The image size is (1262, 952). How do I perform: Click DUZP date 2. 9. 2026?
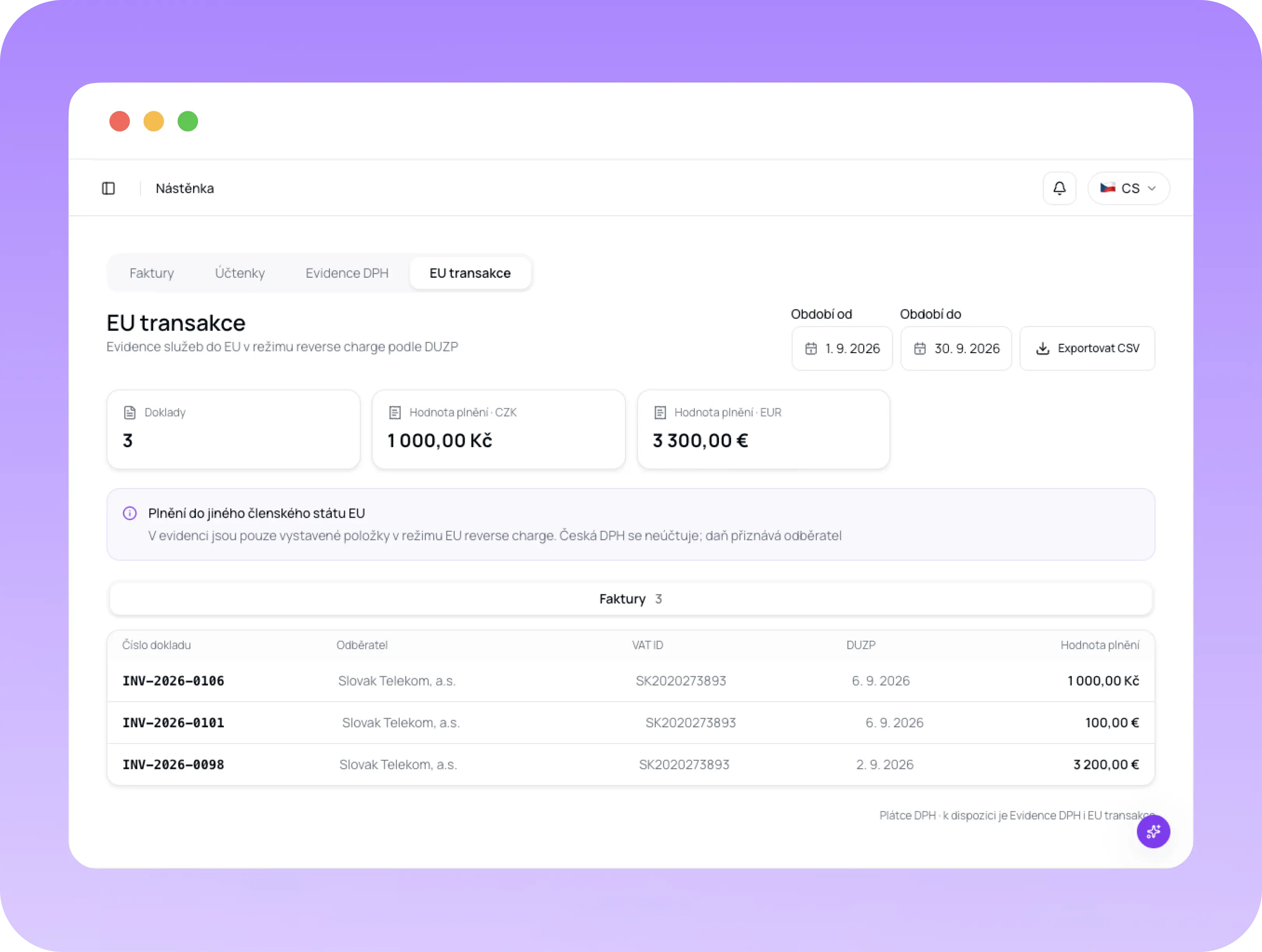click(x=885, y=765)
